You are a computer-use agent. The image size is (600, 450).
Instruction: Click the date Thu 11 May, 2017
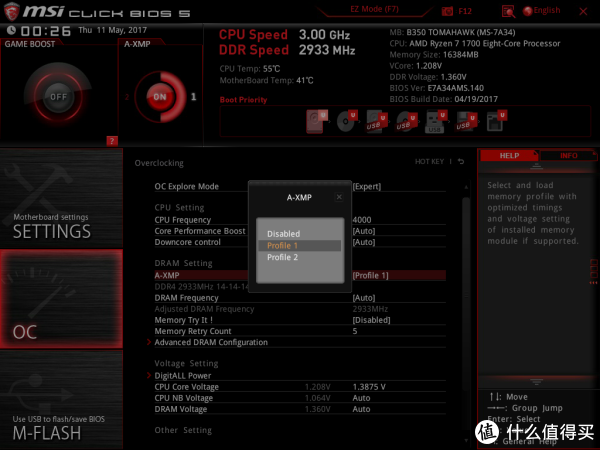click(x=112, y=30)
